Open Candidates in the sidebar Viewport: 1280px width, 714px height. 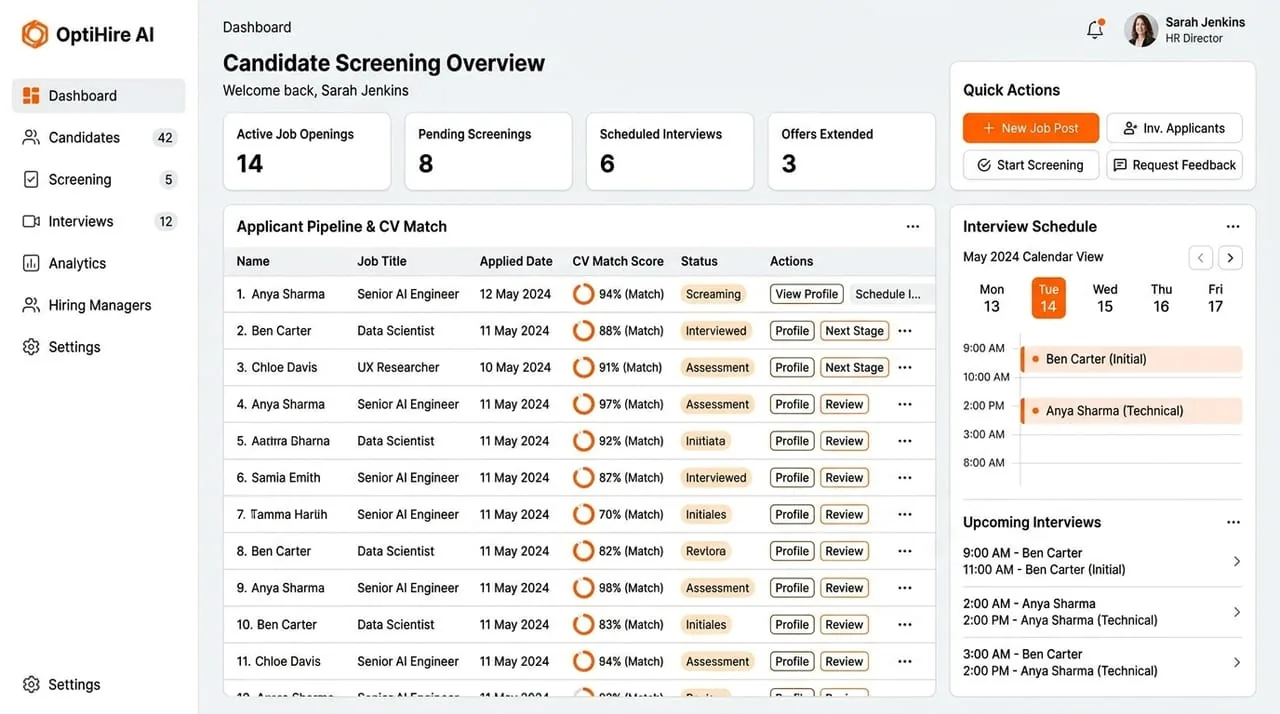[x=99, y=138]
